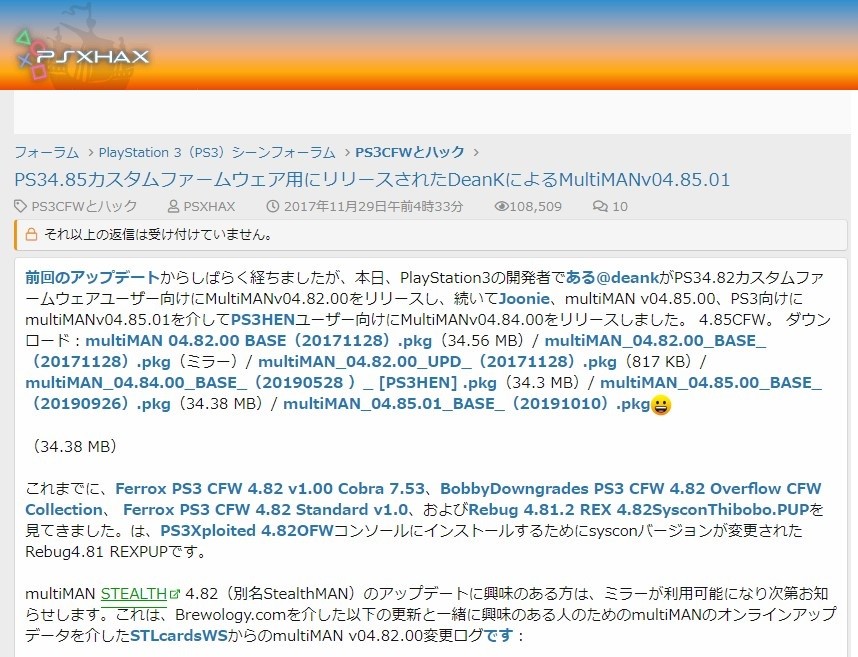Click the (34.3 MB) size text
Screen dimensions: 858x657
tap(542, 382)
